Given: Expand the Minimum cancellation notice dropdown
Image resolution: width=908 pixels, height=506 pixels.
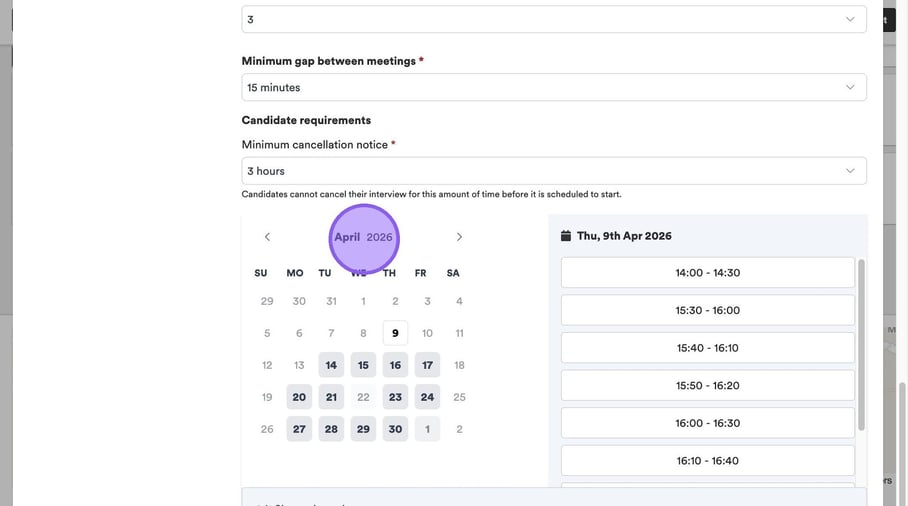Looking at the screenshot, I should (x=553, y=171).
